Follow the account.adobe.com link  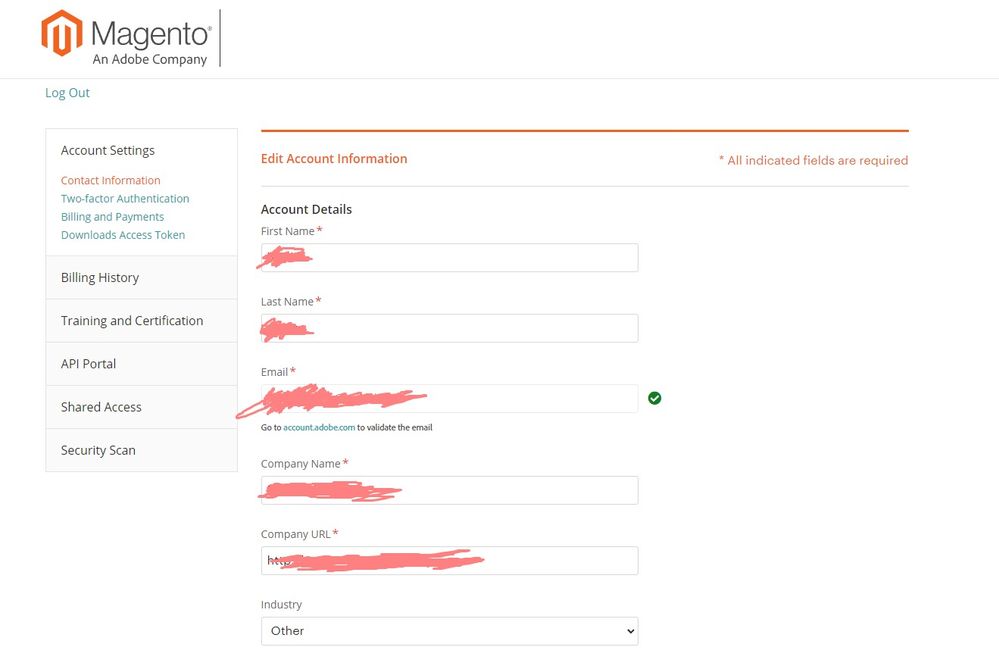click(x=319, y=427)
